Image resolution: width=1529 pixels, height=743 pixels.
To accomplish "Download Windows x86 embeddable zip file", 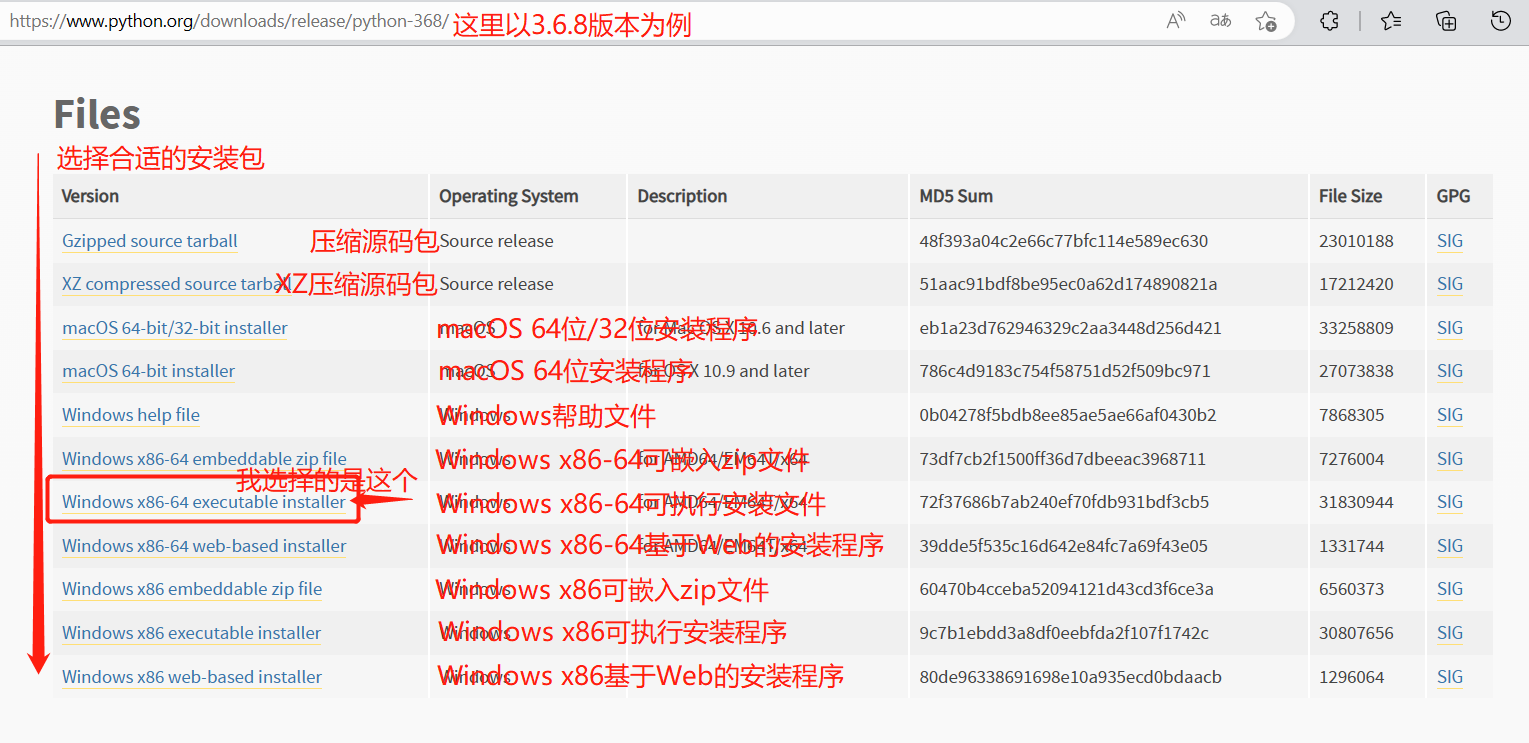I will tap(192, 589).
